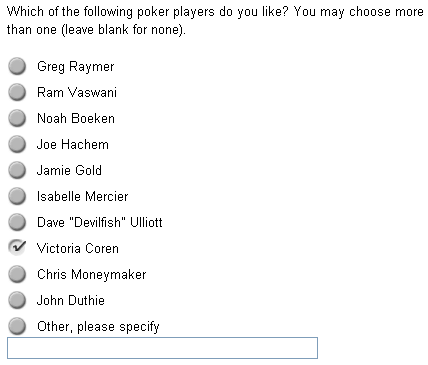Image resolution: width=428 pixels, height=365 pixels.
Task: Click the John Duthie label text
Action: pyautogui.click(x=71, y=300)
